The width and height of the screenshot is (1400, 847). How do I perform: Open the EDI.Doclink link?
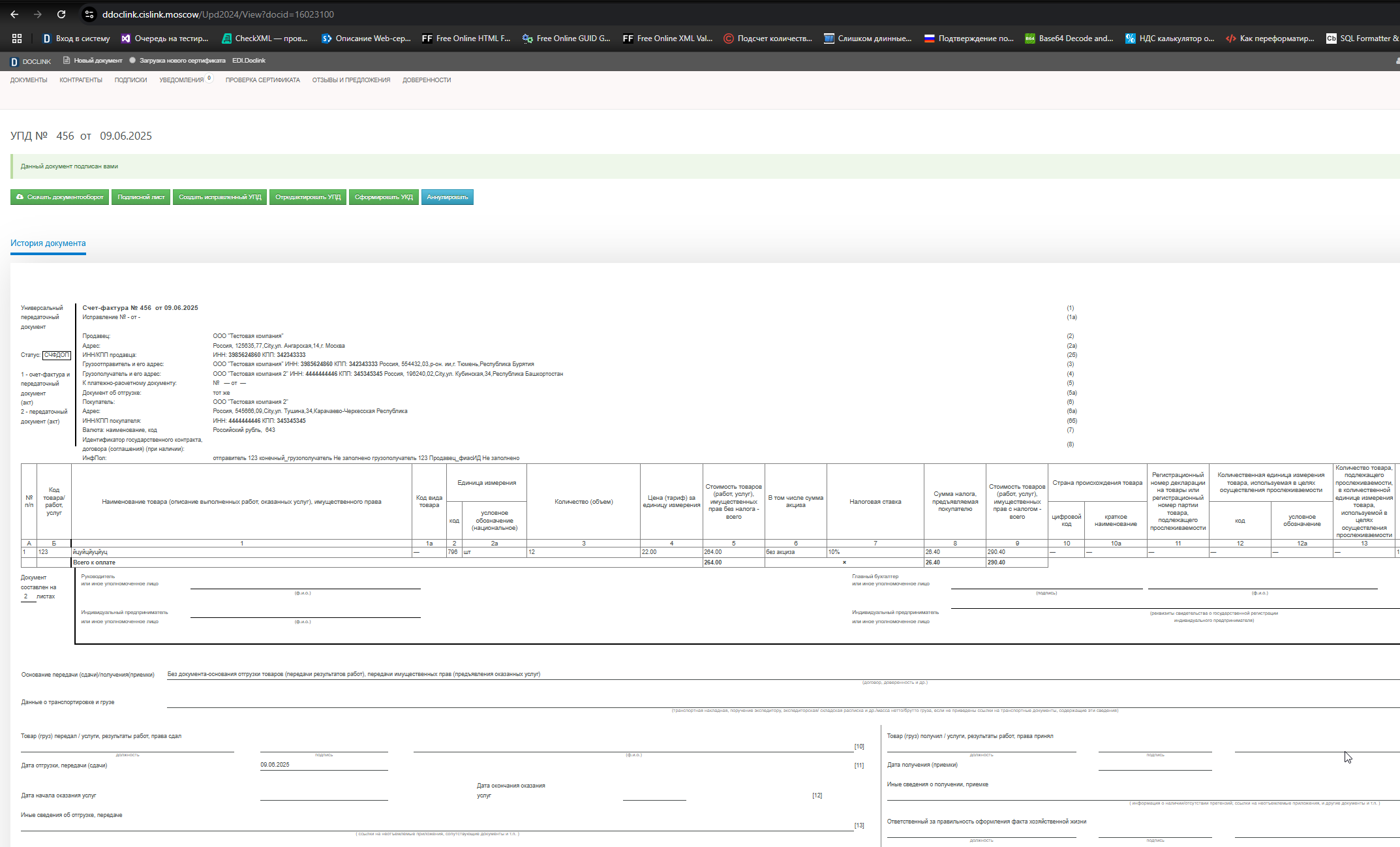click(x=249, y=61)
